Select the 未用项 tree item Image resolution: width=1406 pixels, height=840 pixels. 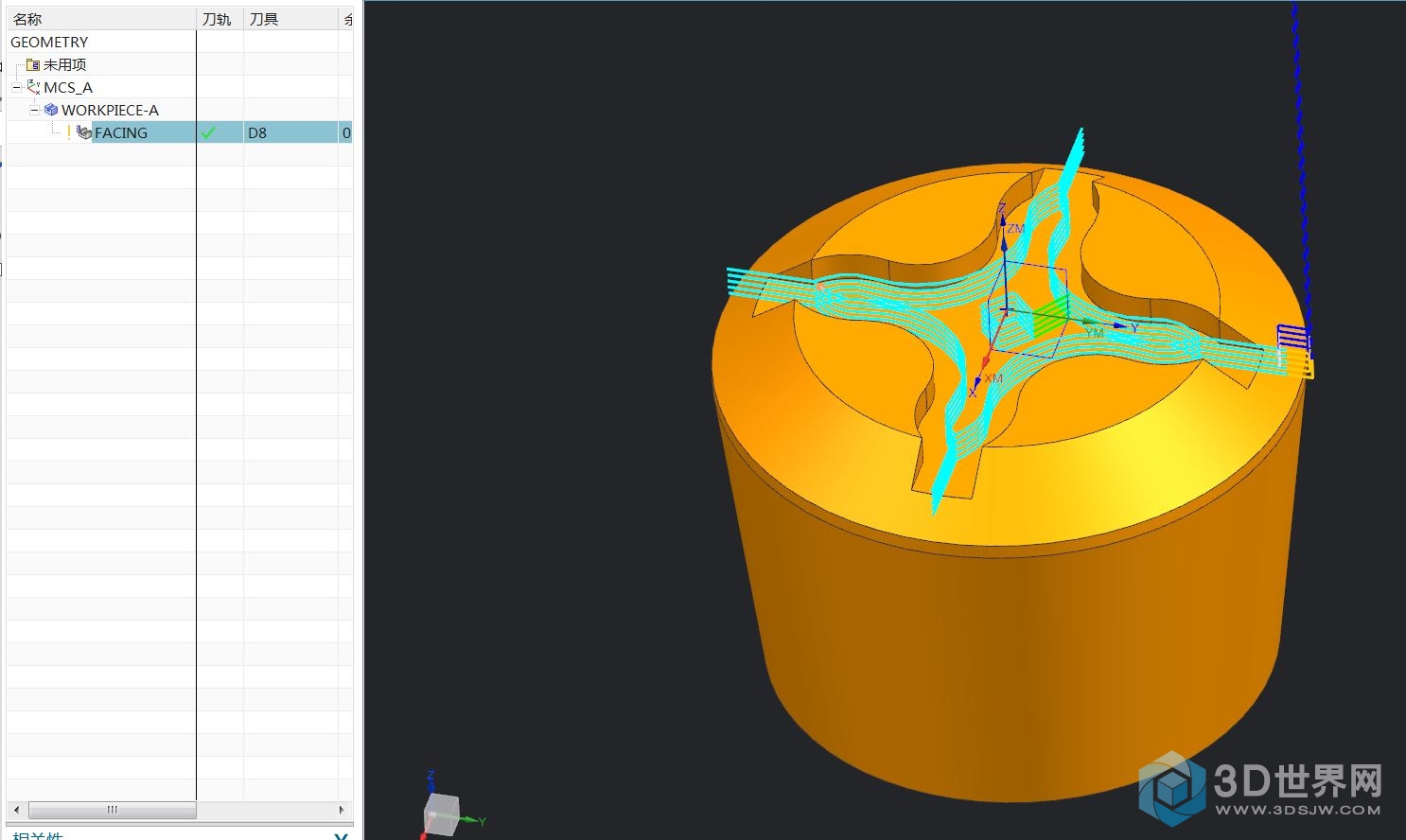click(x=64, y=65)
